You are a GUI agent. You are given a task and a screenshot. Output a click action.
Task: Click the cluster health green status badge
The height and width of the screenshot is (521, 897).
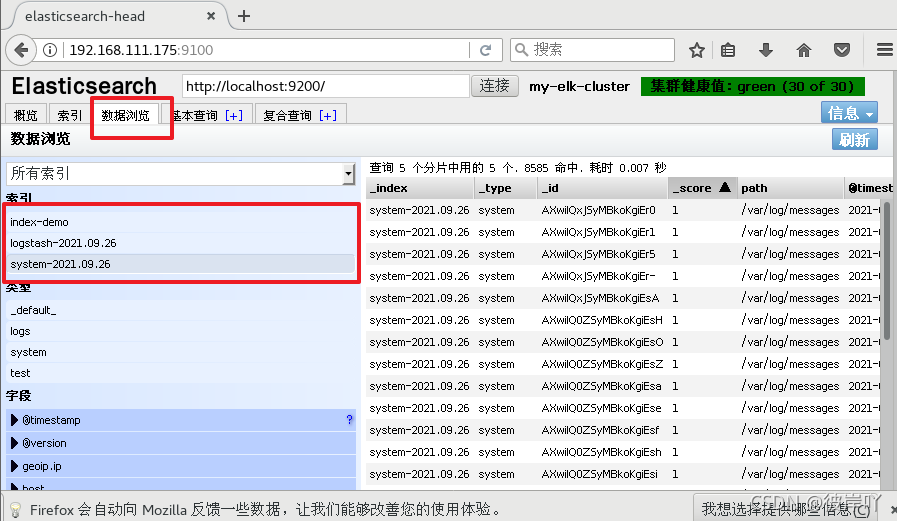pyautogui.click(x=752, y=86)
